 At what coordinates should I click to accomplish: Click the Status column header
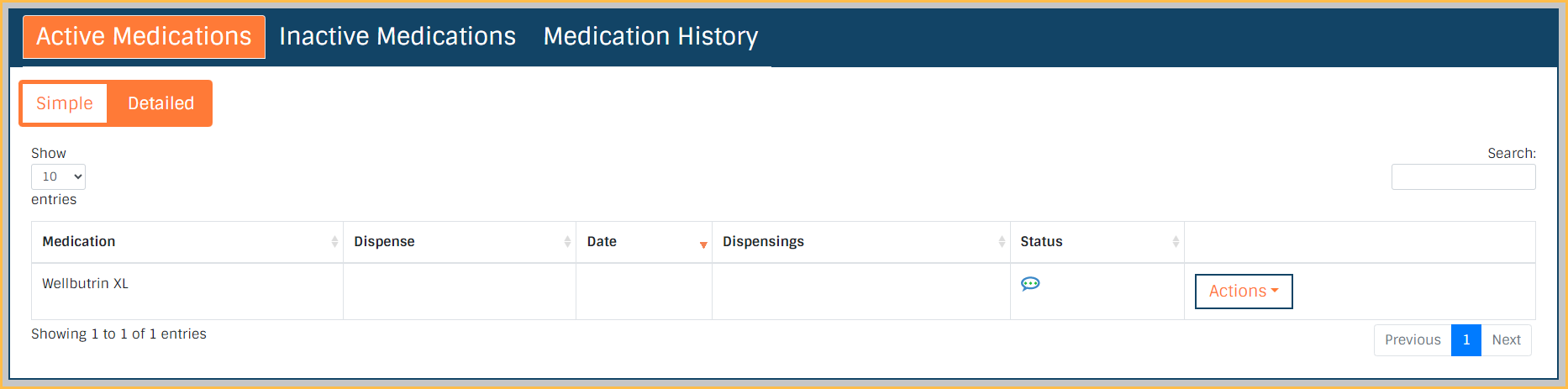click(x=1041, y=242)
